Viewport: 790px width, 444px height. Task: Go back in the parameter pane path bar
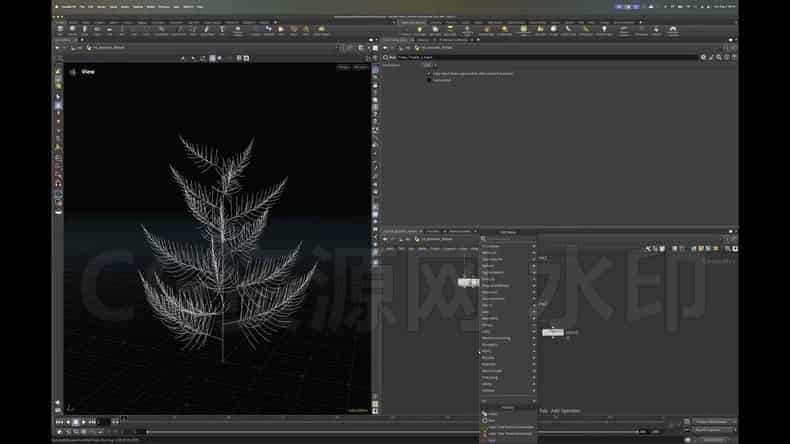[385, 48]
